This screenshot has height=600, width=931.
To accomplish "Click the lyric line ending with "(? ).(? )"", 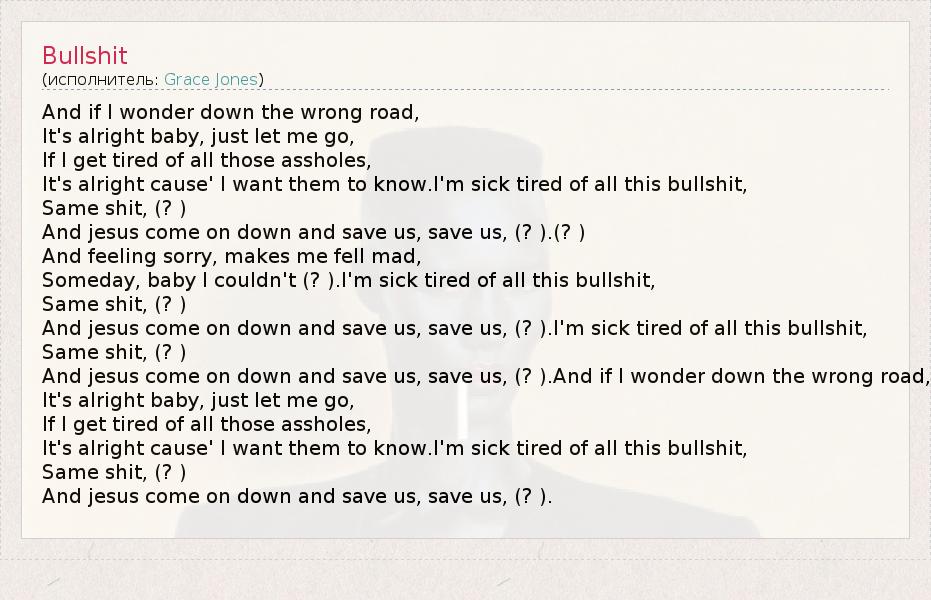I will pos(313,232).
